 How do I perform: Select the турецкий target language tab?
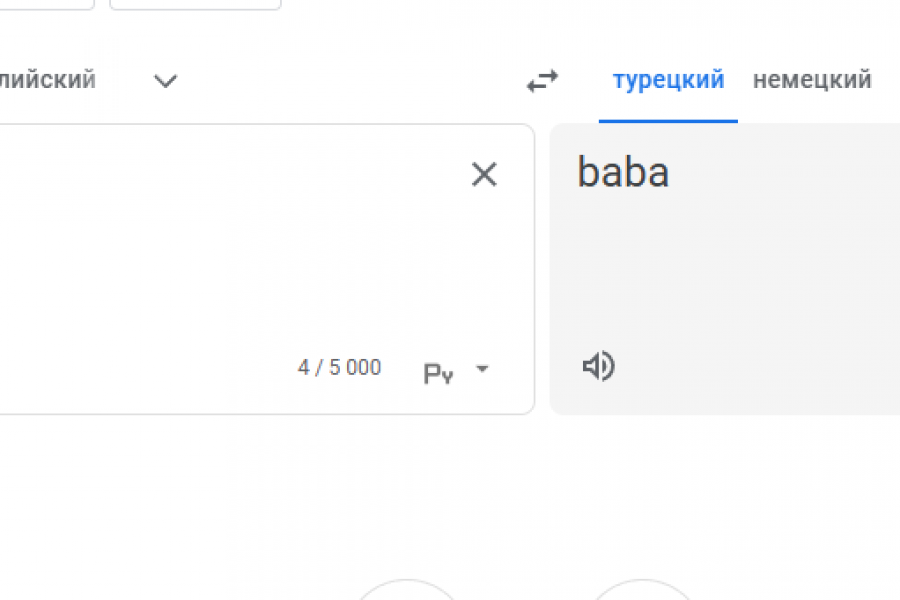click(668, 80)
